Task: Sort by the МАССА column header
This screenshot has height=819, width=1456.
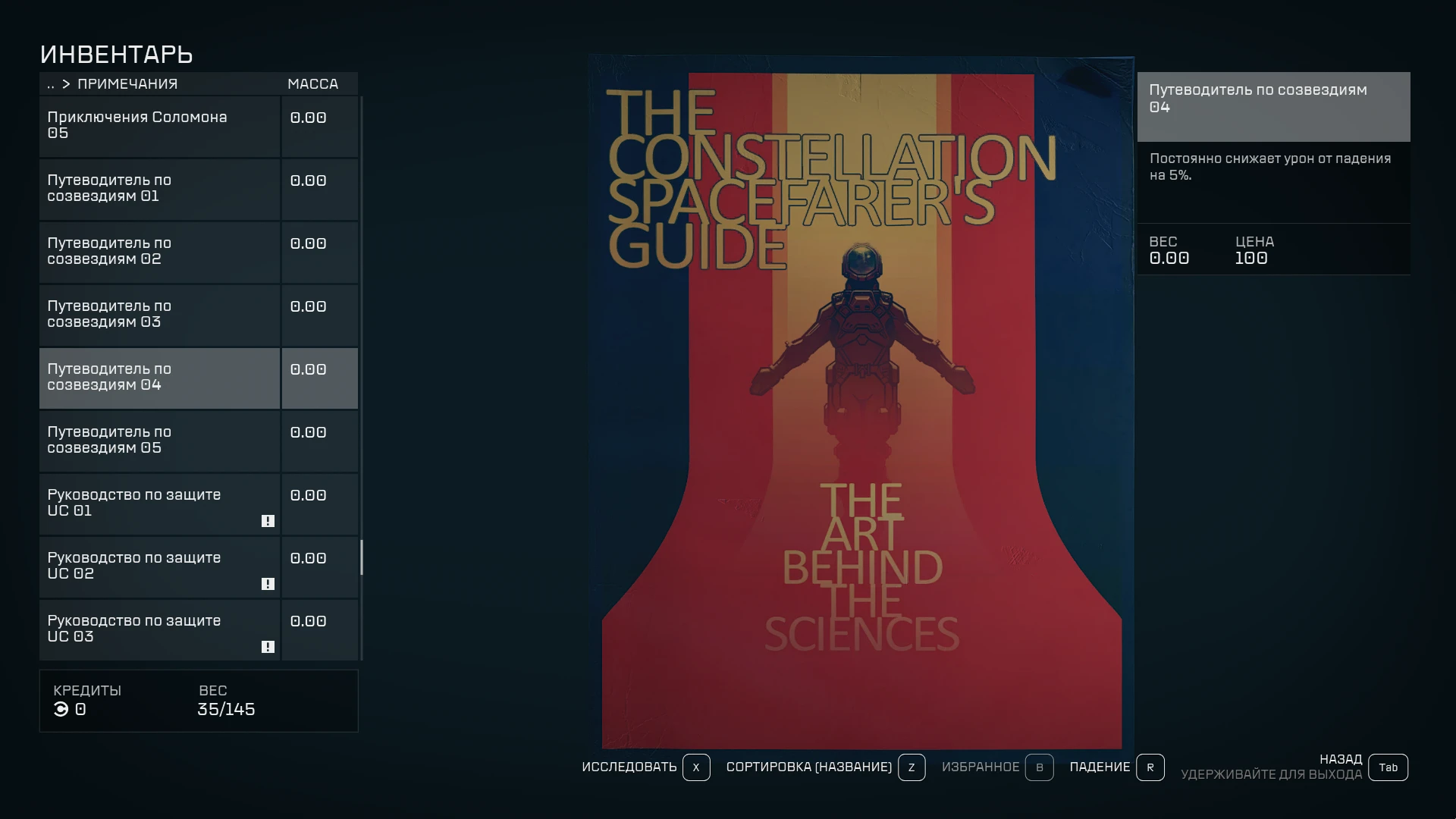Action: pyautogui.click(x=312, y=84)
